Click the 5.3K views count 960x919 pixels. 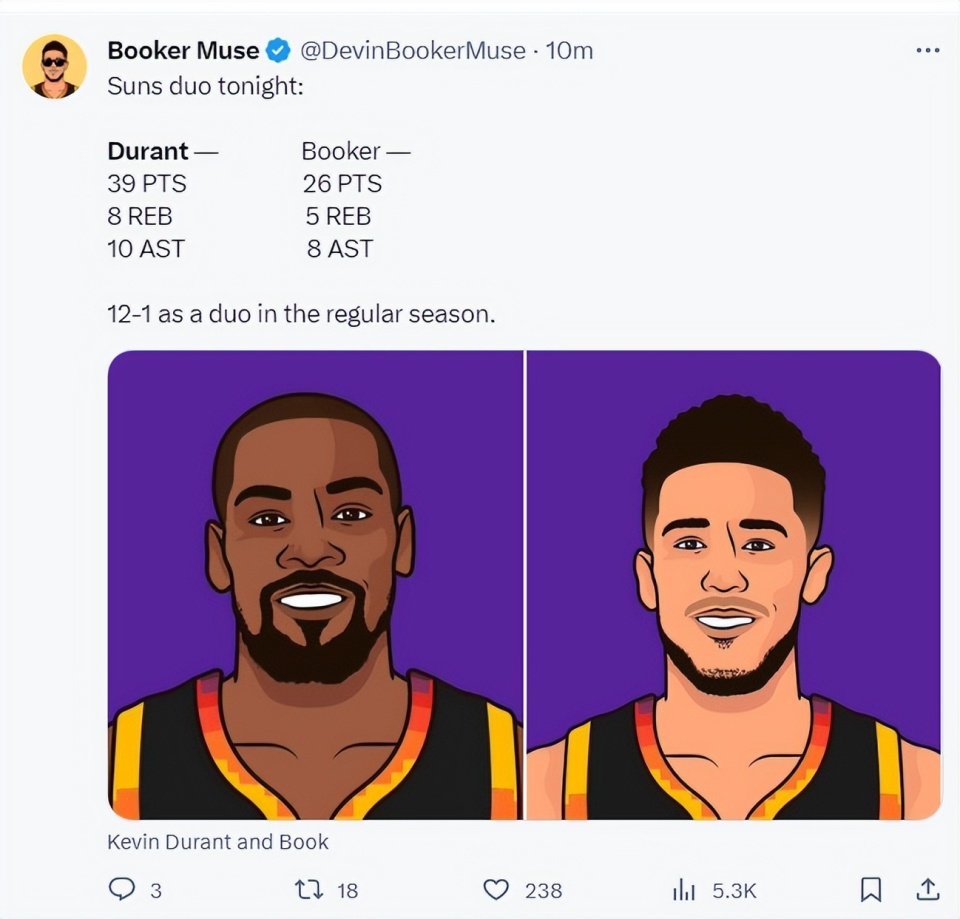734,890
